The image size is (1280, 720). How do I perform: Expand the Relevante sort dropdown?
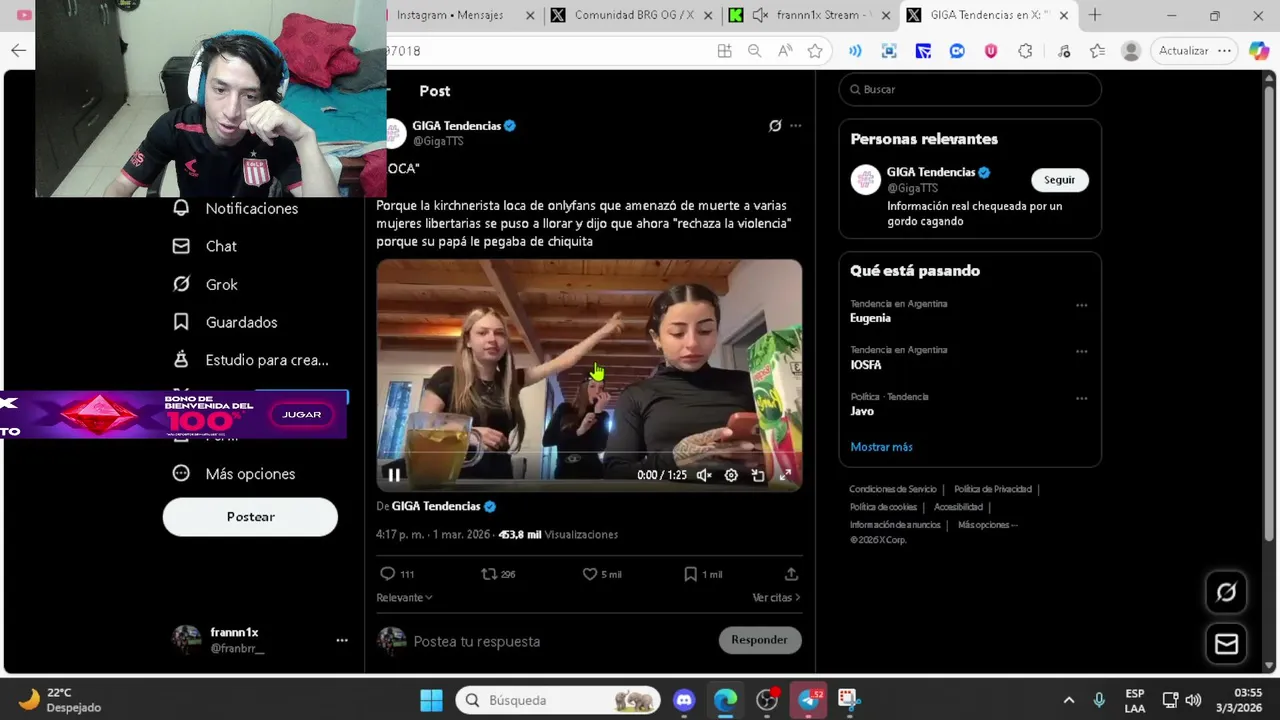coord(404,597)
